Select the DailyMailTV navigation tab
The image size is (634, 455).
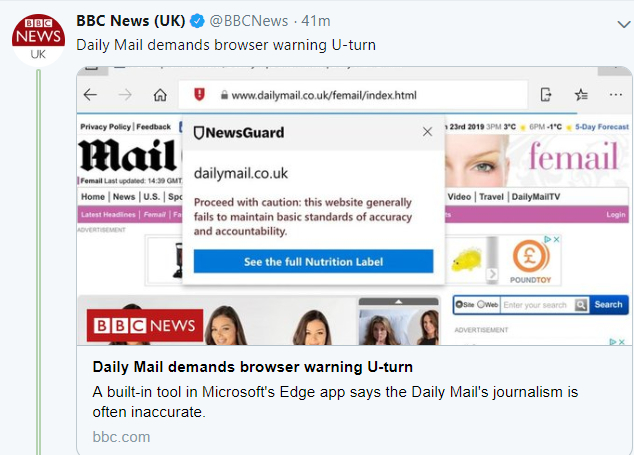point(536,197)
